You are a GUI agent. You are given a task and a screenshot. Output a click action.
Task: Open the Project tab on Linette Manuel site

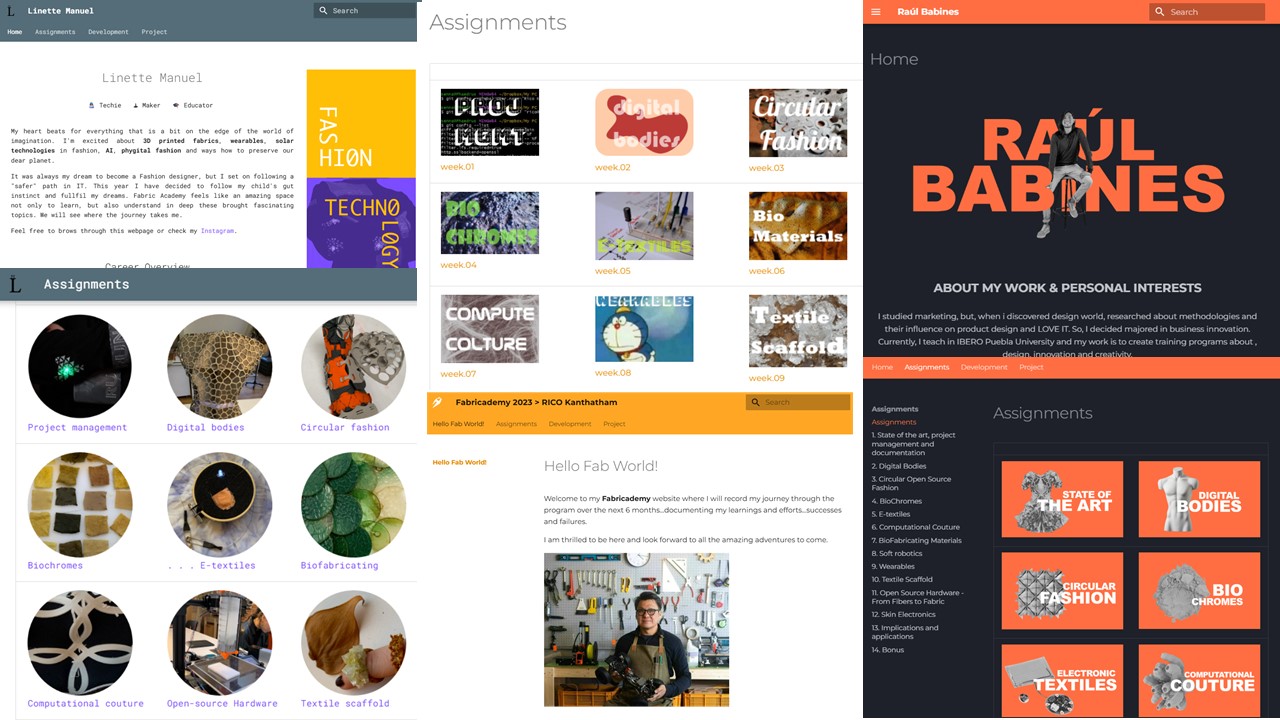pyautogui.click(x=154, y=32)
